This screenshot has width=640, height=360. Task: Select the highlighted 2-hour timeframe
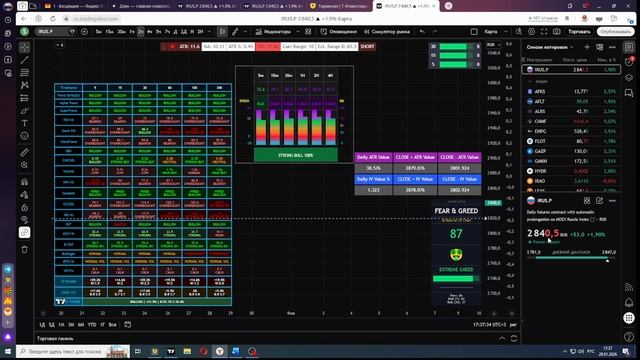coord(140,31)
